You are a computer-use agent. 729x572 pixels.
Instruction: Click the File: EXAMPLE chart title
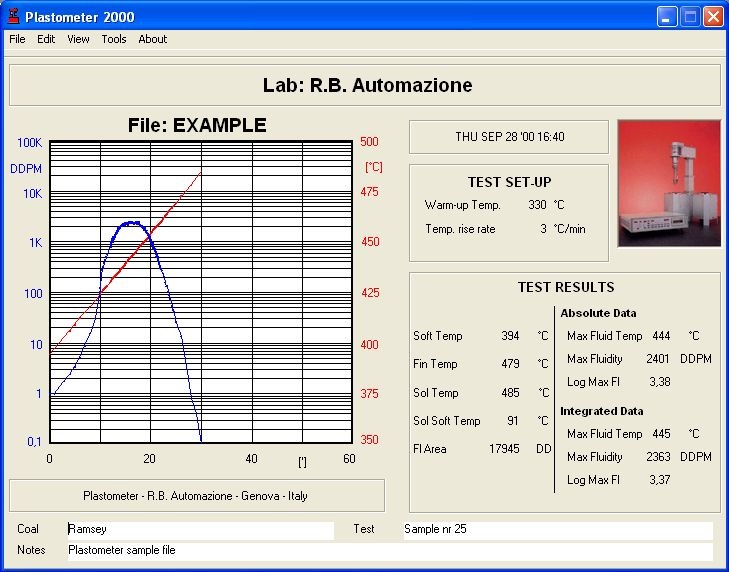point(197,125)
